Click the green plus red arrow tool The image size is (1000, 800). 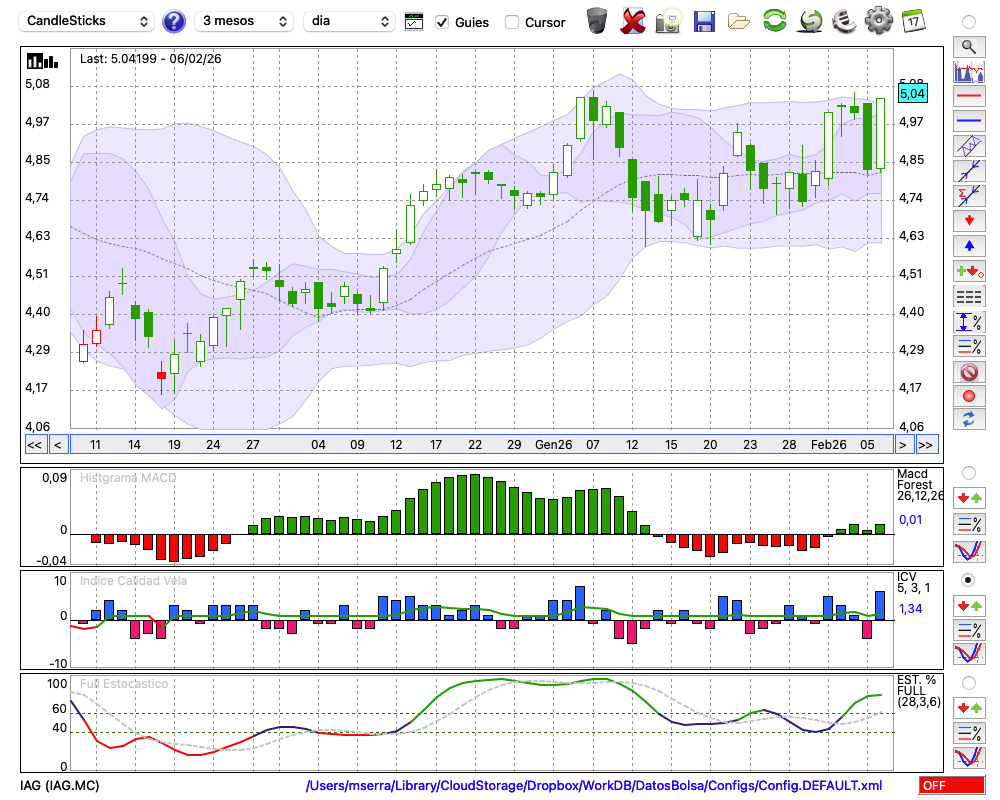tap(969, 271)
